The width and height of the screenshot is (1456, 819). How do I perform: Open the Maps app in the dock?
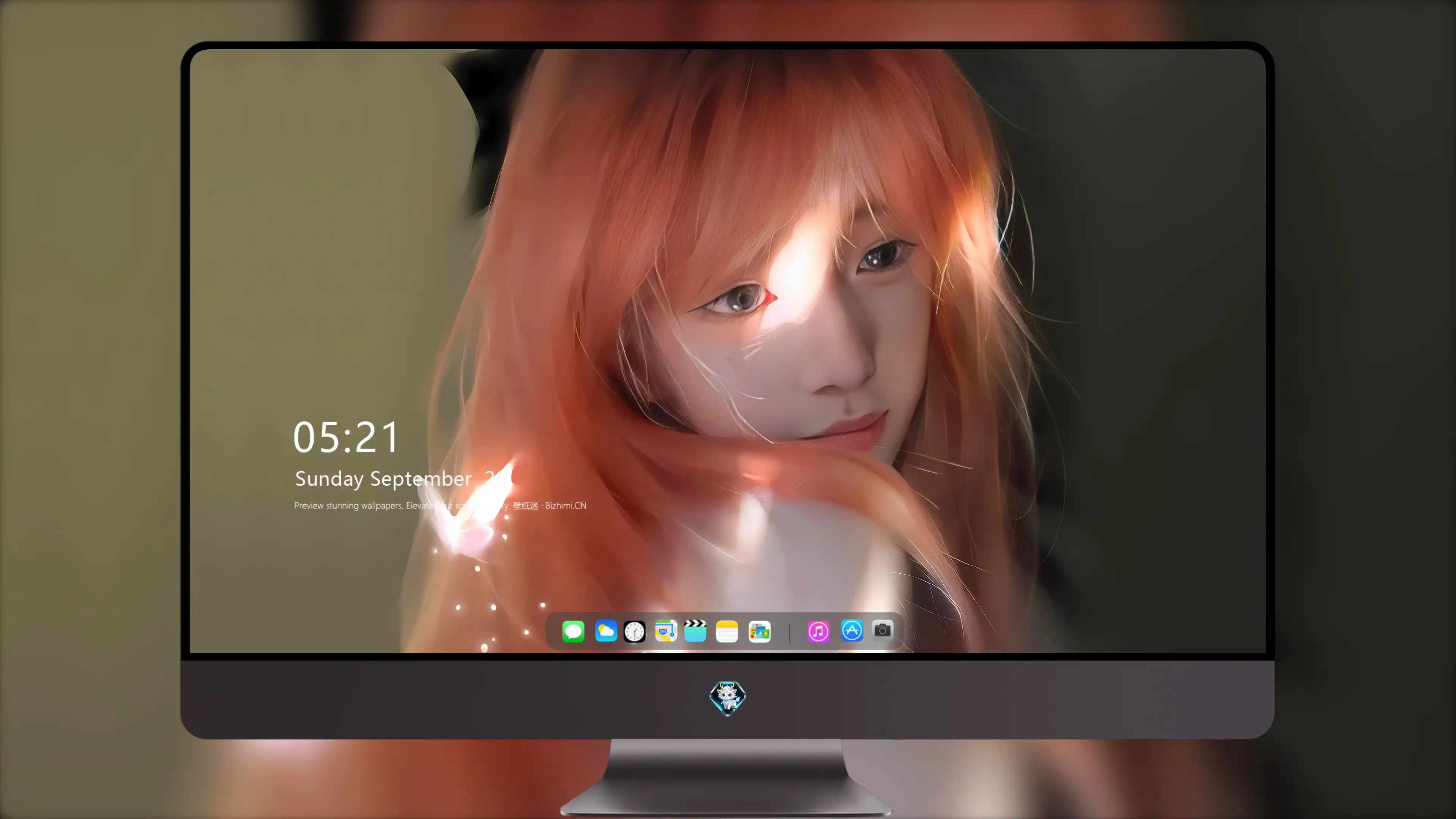click(x=666, y=631)
